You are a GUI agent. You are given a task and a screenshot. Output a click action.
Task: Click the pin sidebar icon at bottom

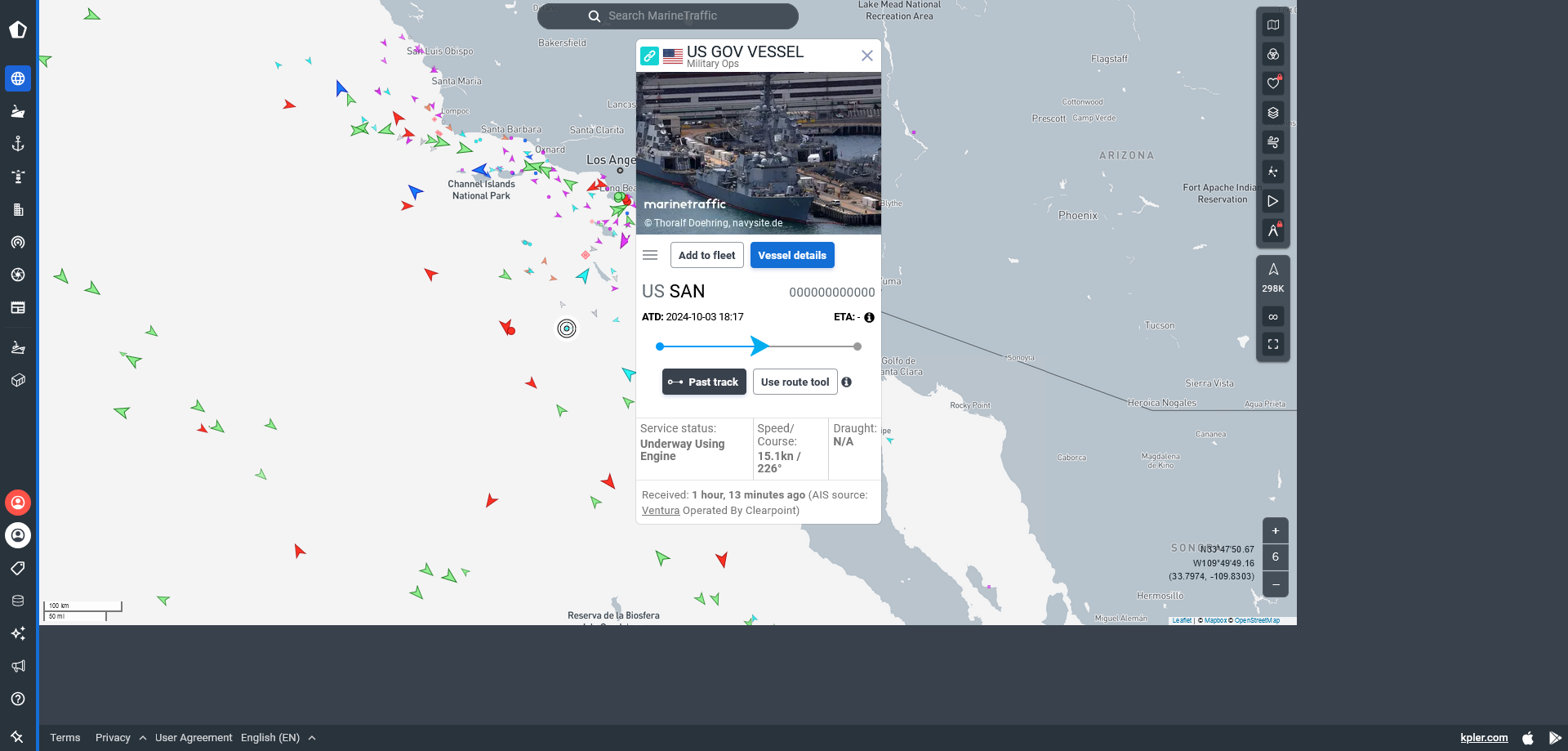(x=18, y=736)
